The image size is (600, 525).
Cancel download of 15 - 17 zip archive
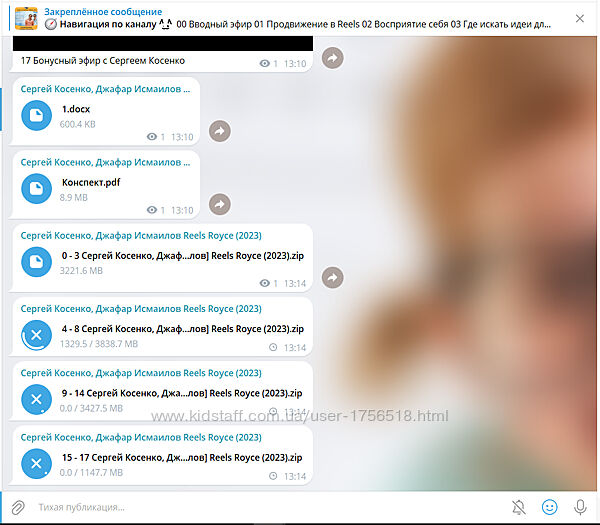37,464
